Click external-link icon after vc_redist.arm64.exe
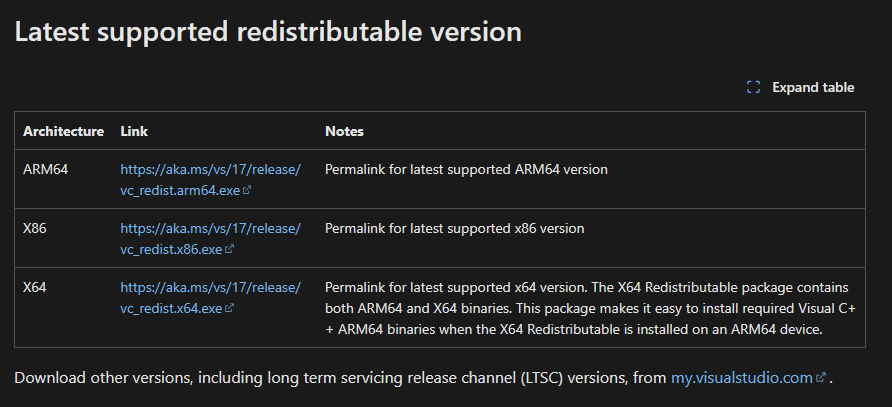The height and width of the screenshot is (407, 892). coord(247,190)
